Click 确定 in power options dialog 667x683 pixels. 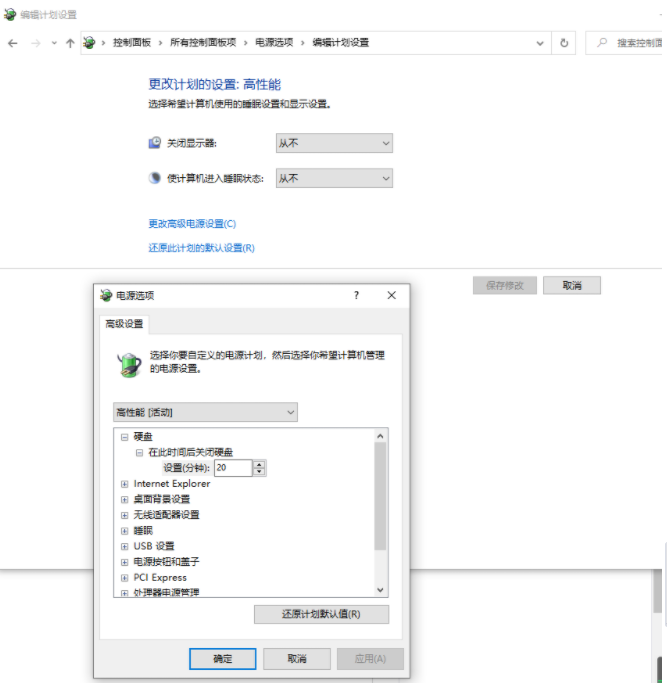(x=223, y=659)
